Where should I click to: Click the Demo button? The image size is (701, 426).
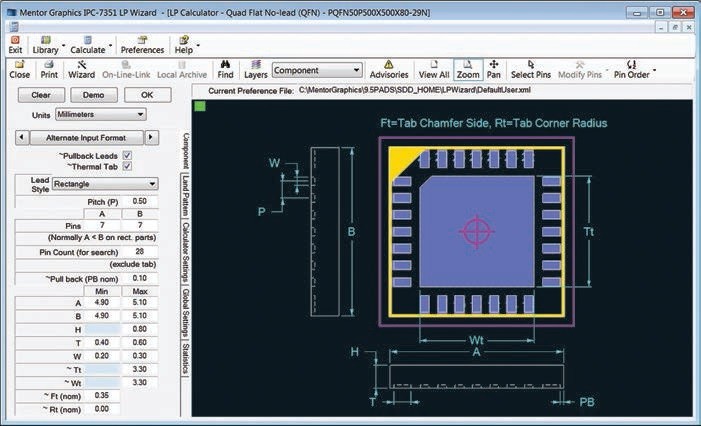pos(93,95)
